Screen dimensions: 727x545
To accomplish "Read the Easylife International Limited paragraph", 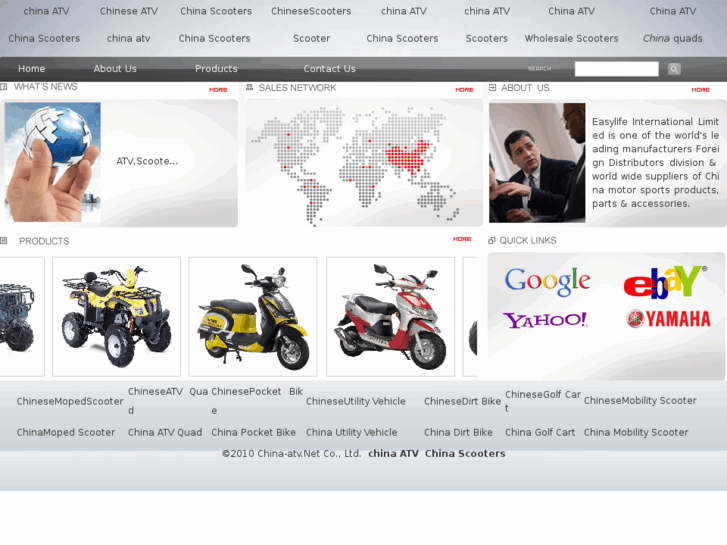I will [x=656, y=162].
